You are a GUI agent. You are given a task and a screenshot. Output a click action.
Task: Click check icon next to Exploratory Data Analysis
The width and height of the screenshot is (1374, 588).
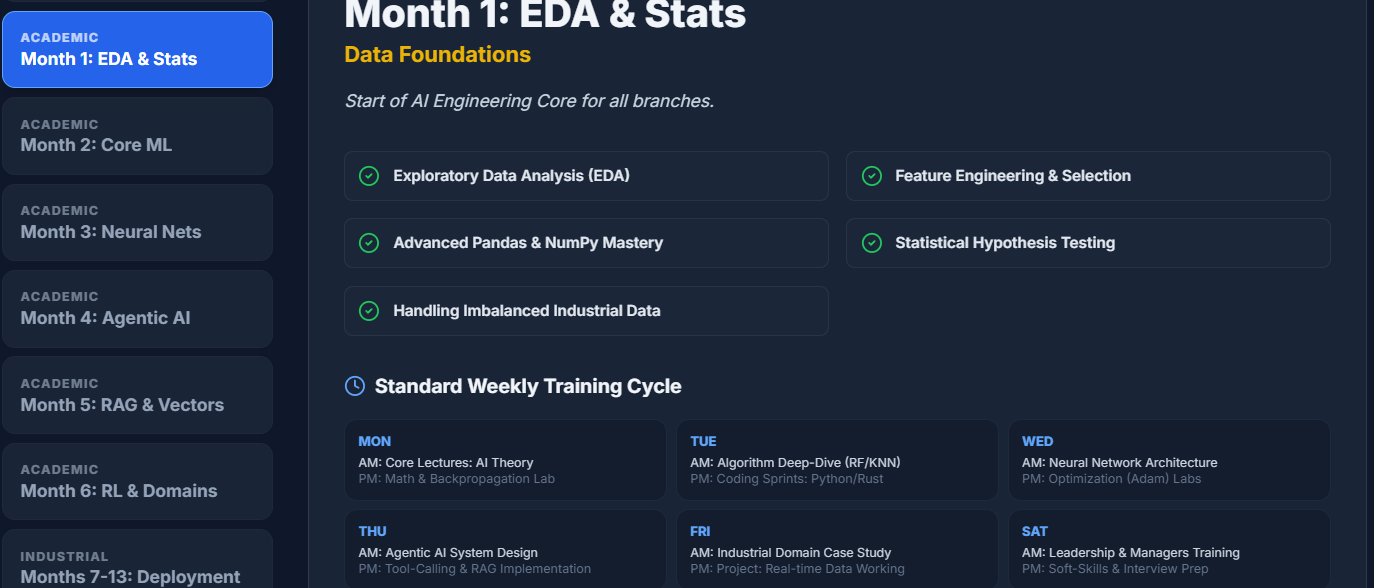click(369, 176)
